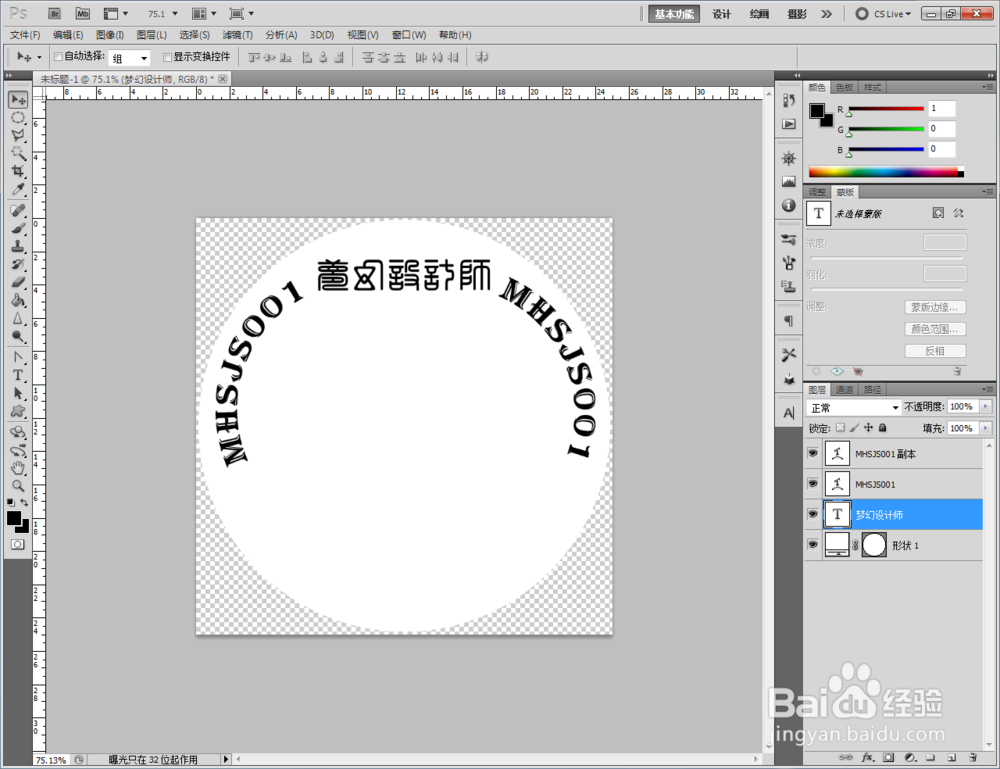Viewport: 1000px width, 769px height.
Task: Expand the 不透明度 opacity slider arrow
Action: pyautogui.click(x=985, y=406)
